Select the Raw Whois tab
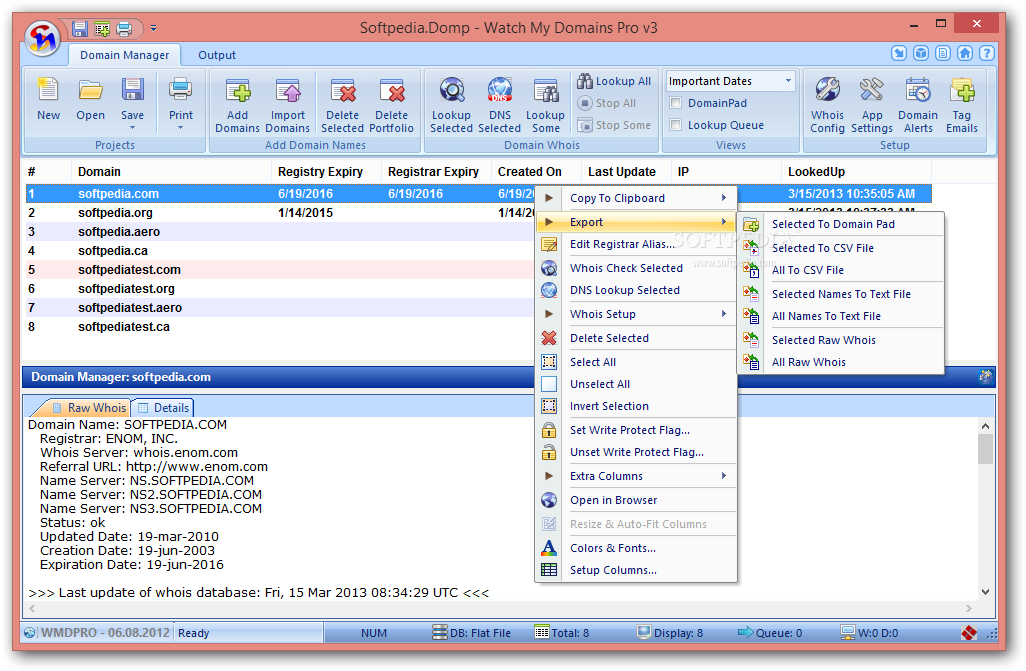 (88, 408)
